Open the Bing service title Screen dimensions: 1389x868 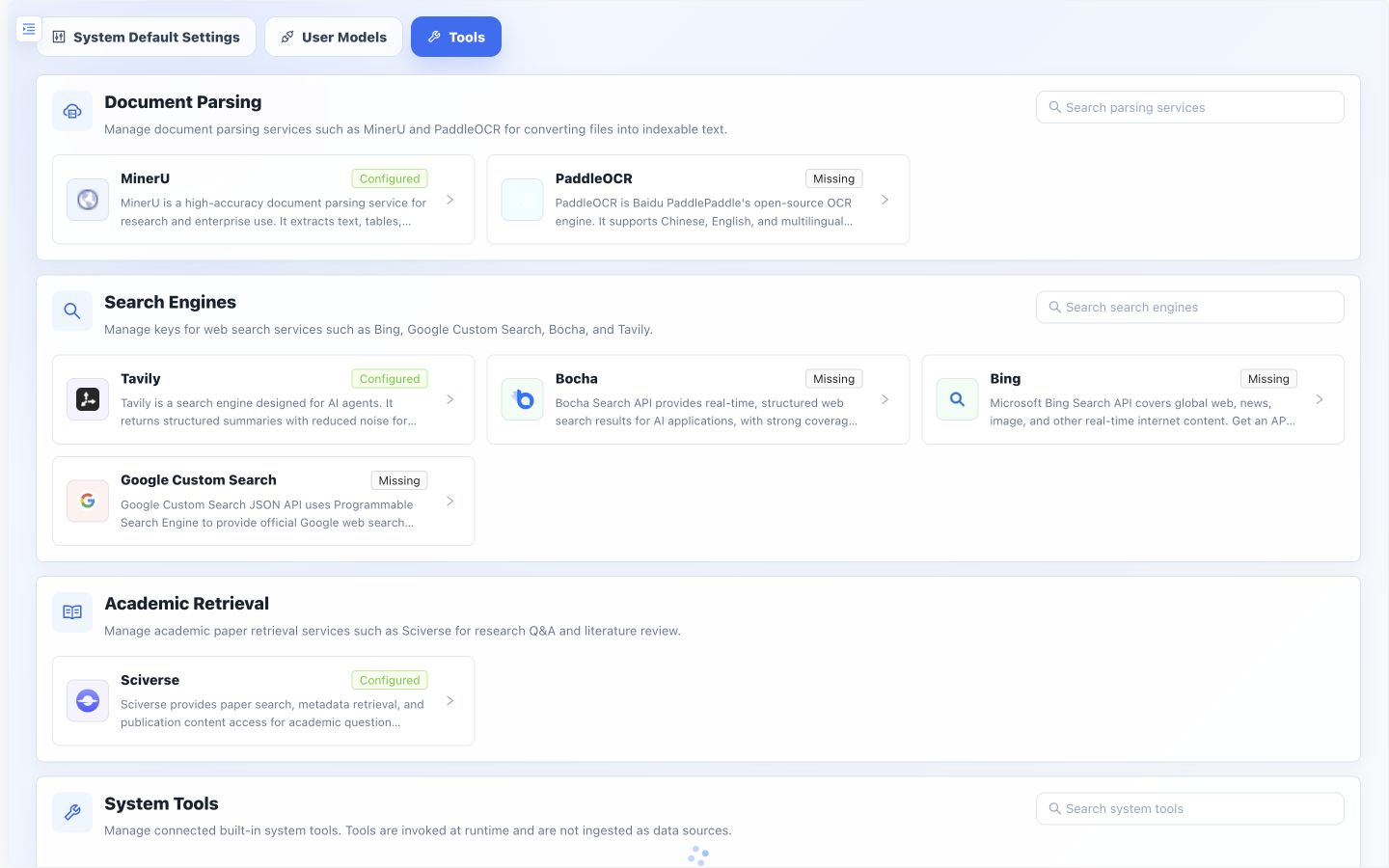coord(1005,379)
